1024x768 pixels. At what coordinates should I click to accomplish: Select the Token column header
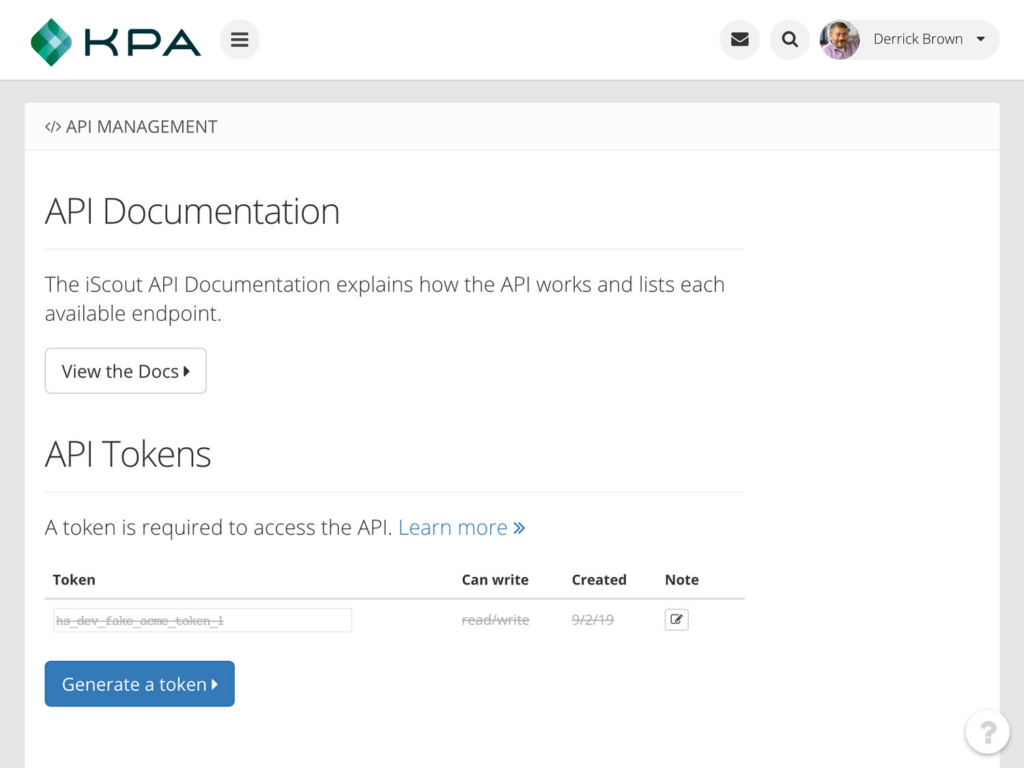[x=74, y=580]
